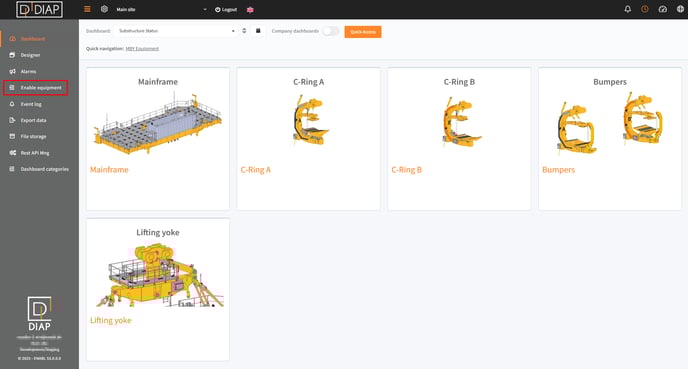The width and height of the screenshot is (688, 369).
Task: Click the save icon beside dashboard selector
Action: (x=258, y=31)
